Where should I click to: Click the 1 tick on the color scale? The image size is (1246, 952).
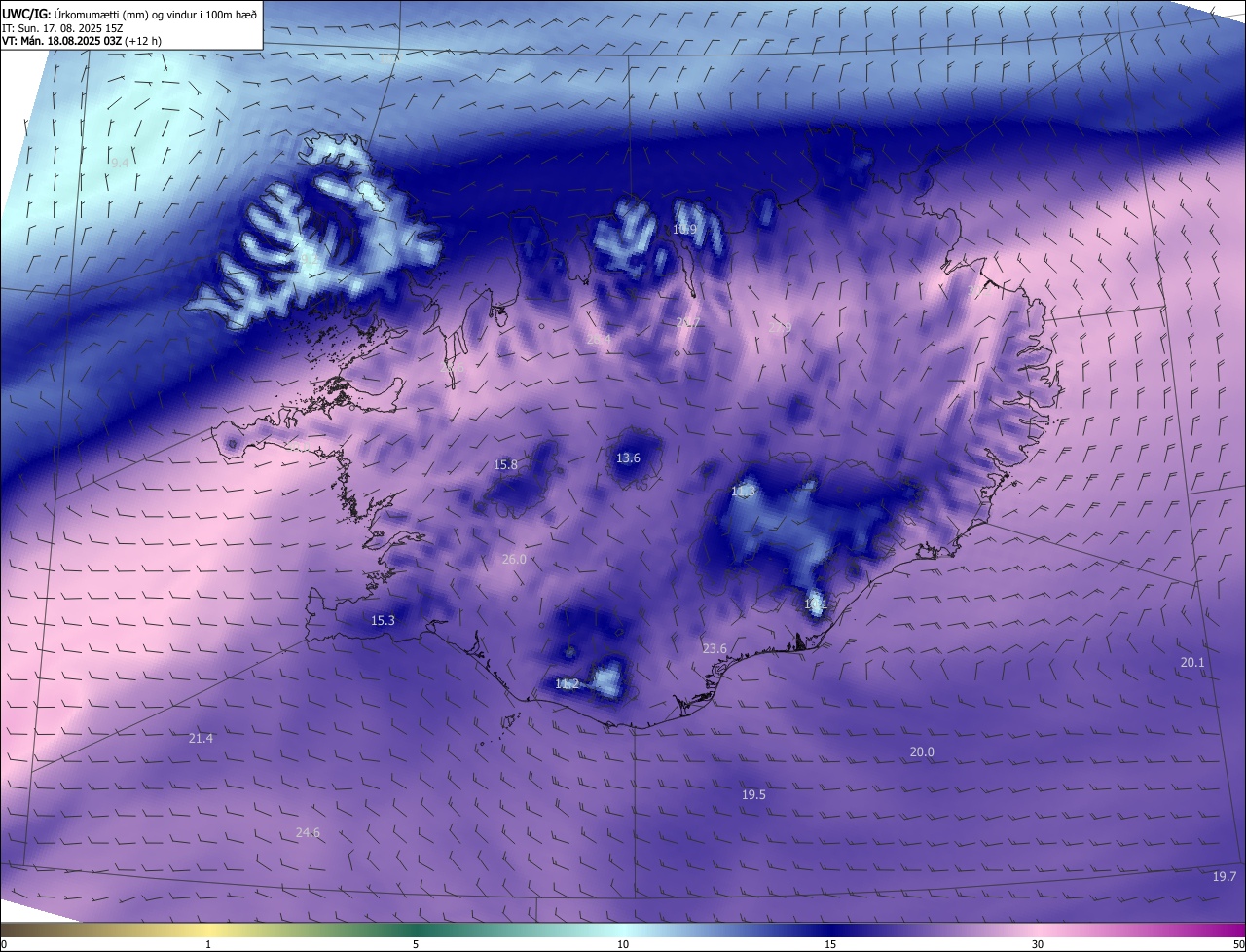tap(208, 944)
